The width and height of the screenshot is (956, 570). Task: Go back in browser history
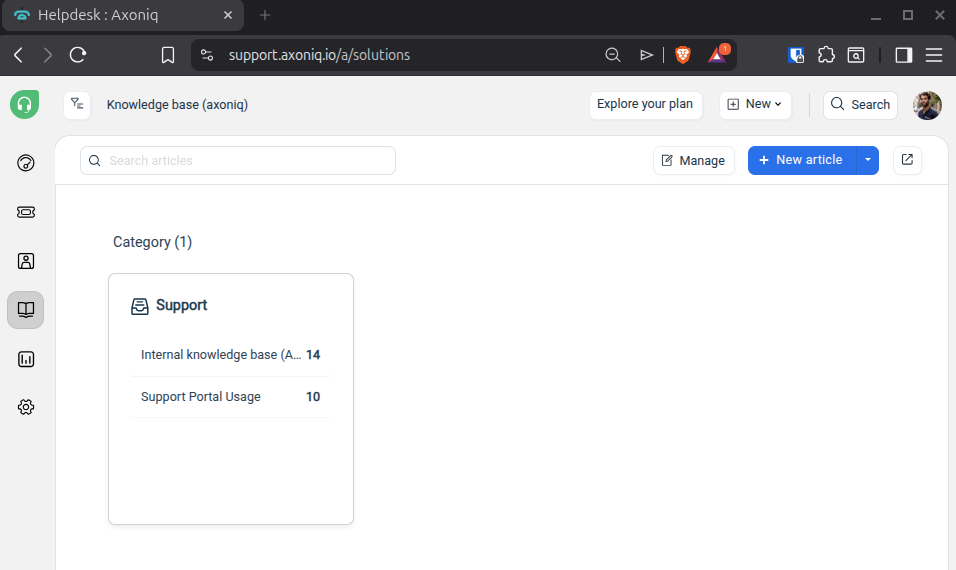(x=19, y=55)
